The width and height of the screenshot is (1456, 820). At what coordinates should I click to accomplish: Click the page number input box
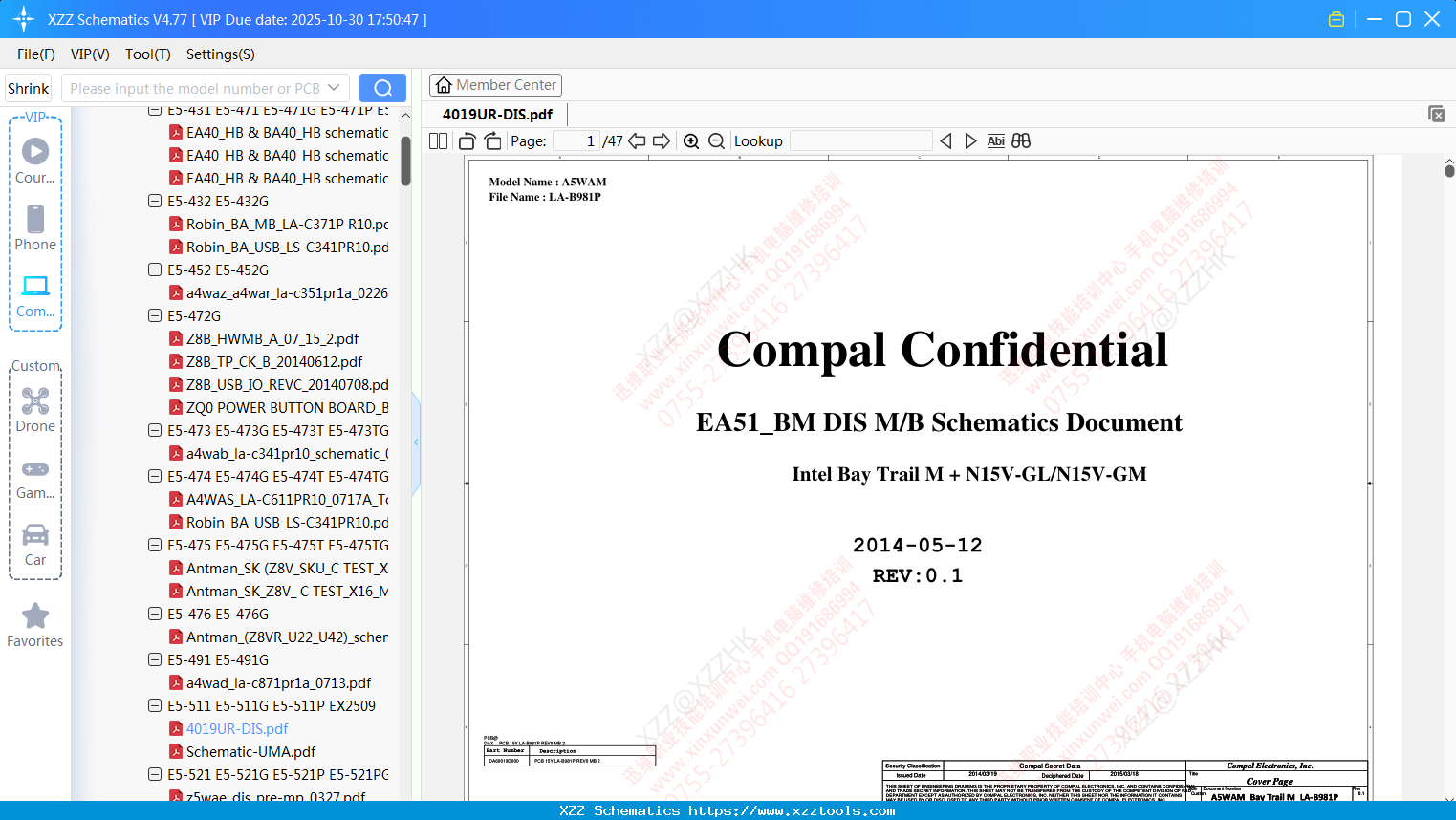click(x=576, y=141)
